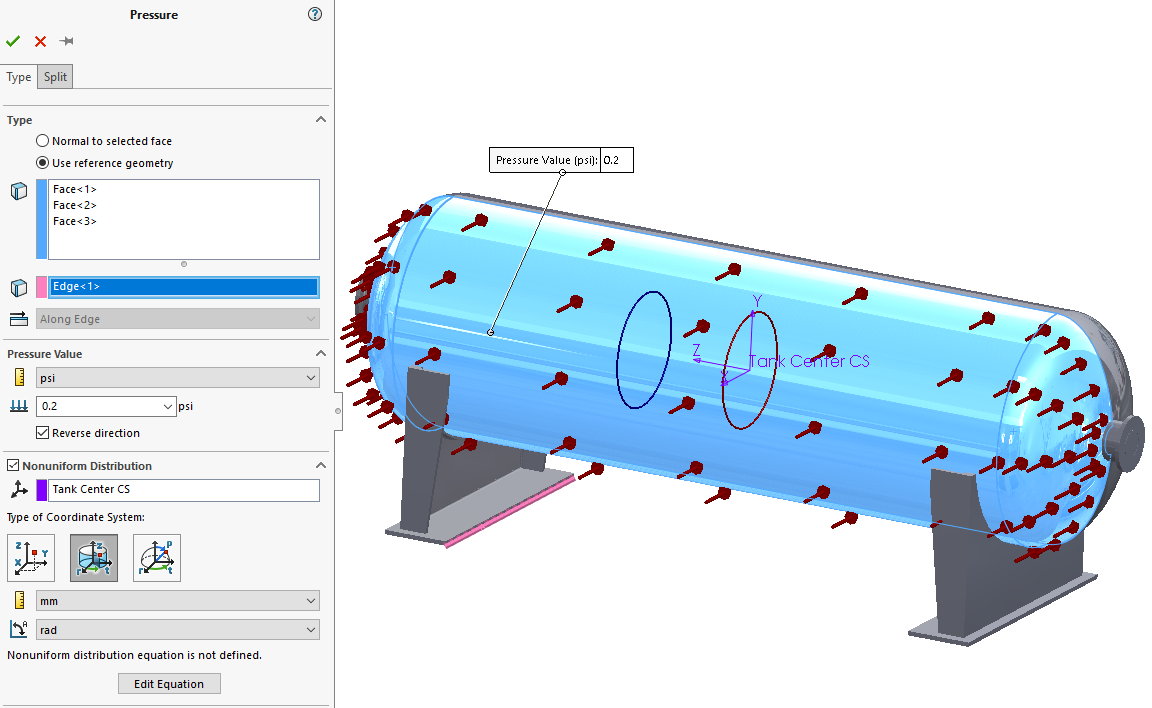The image size is (1152, 708).
Task: Select Normal to selected face option
Action: [x=43, y=141]
